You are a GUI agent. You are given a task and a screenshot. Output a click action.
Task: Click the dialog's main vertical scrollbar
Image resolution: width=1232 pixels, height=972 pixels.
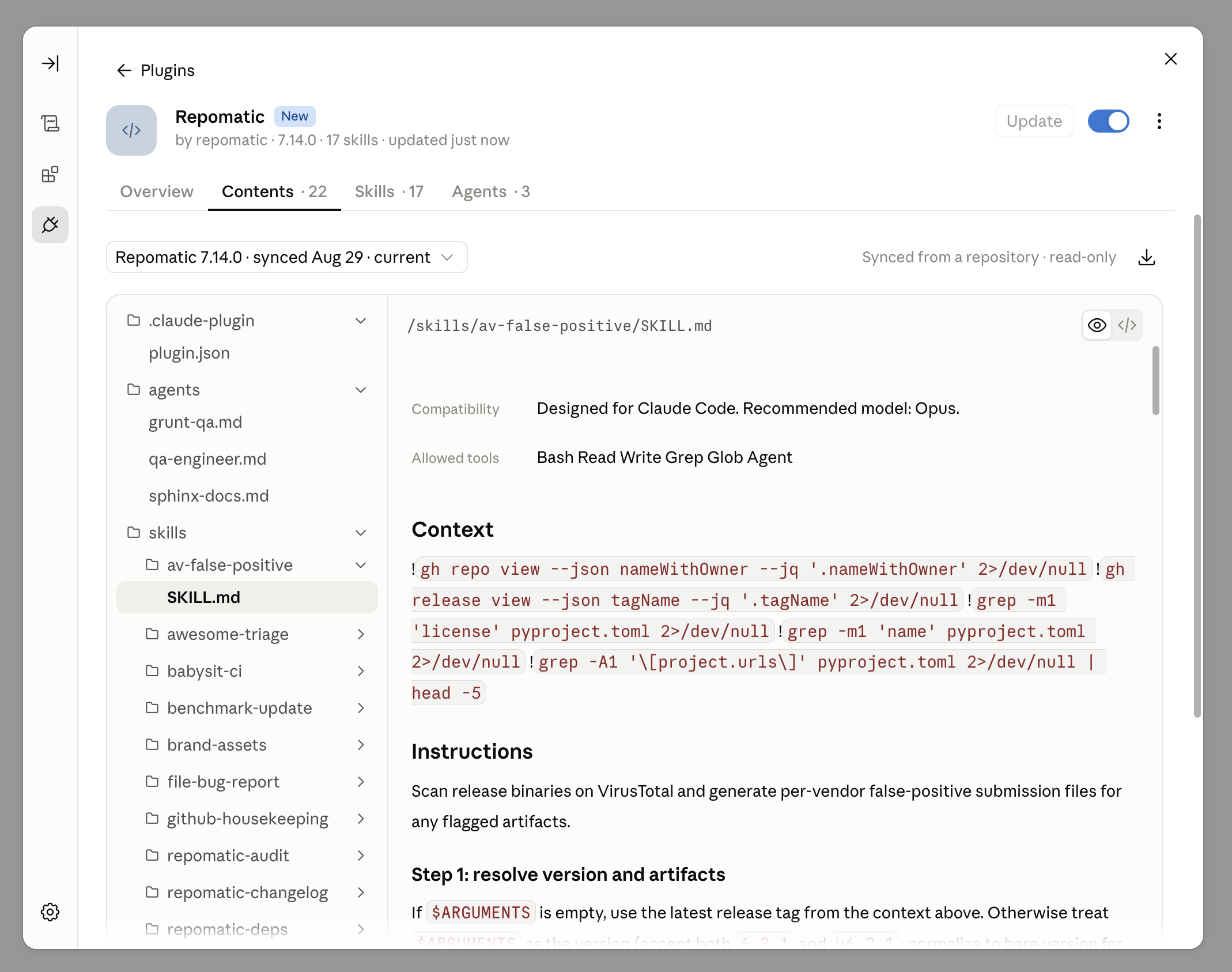tap(1197, 466)
